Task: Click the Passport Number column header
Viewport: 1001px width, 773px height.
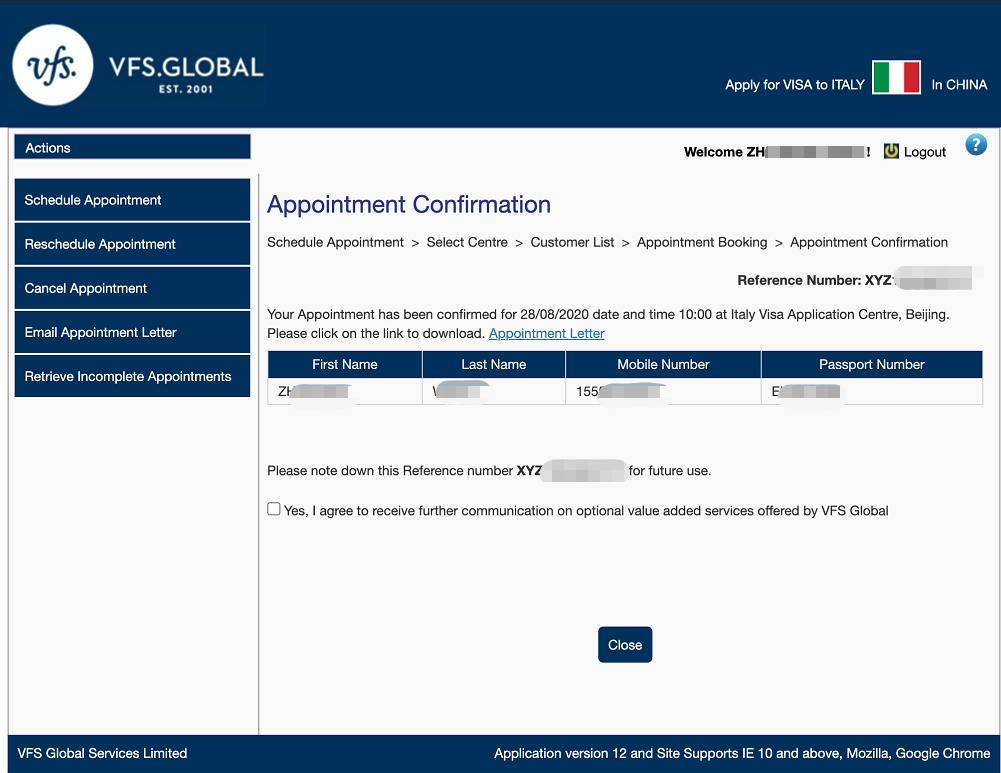Action: click(x=872, y=364)
